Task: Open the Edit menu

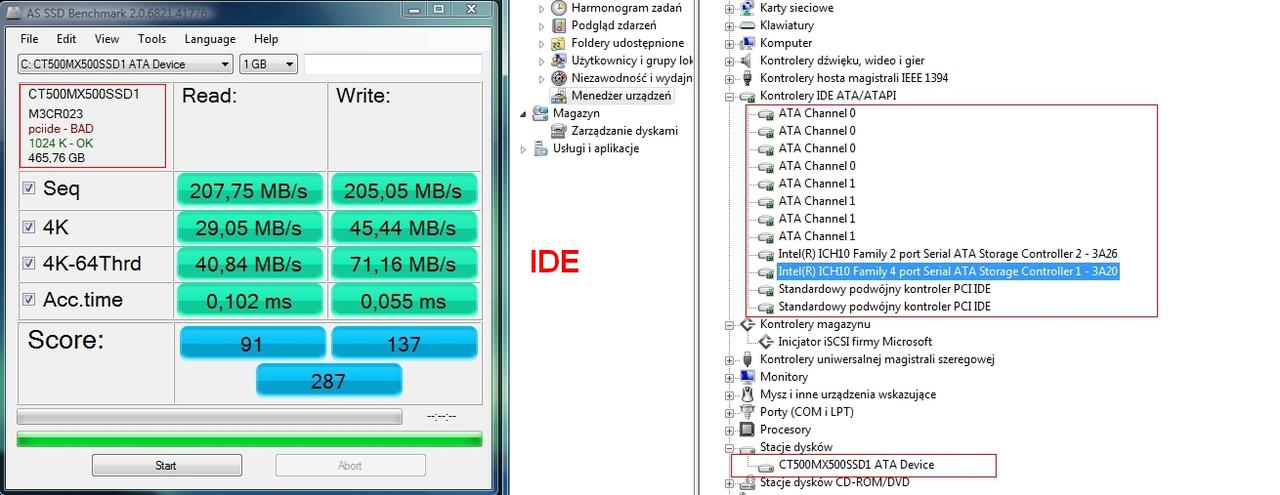Action: [x=66, y=39]
